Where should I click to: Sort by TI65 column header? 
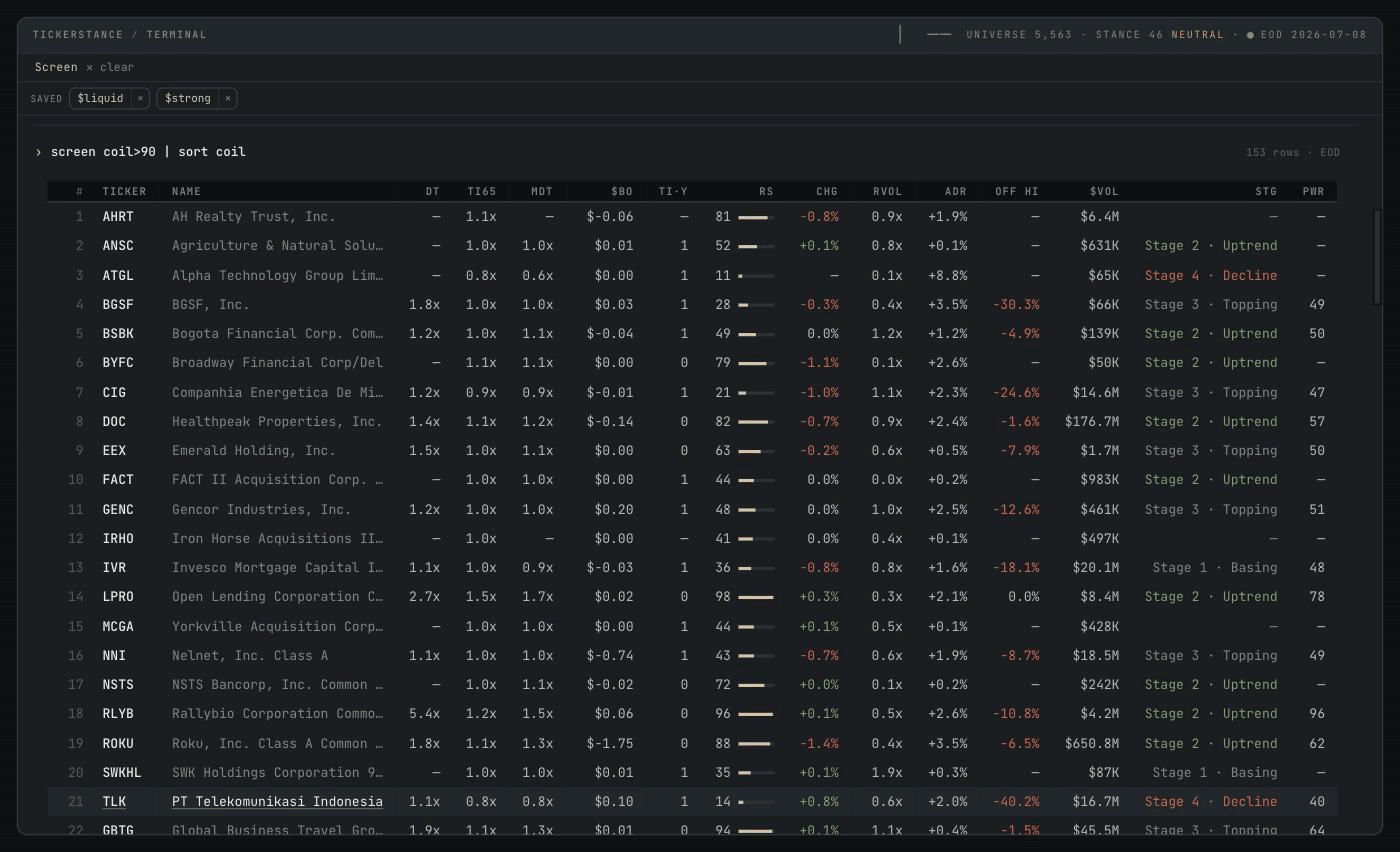click(482, 191)
